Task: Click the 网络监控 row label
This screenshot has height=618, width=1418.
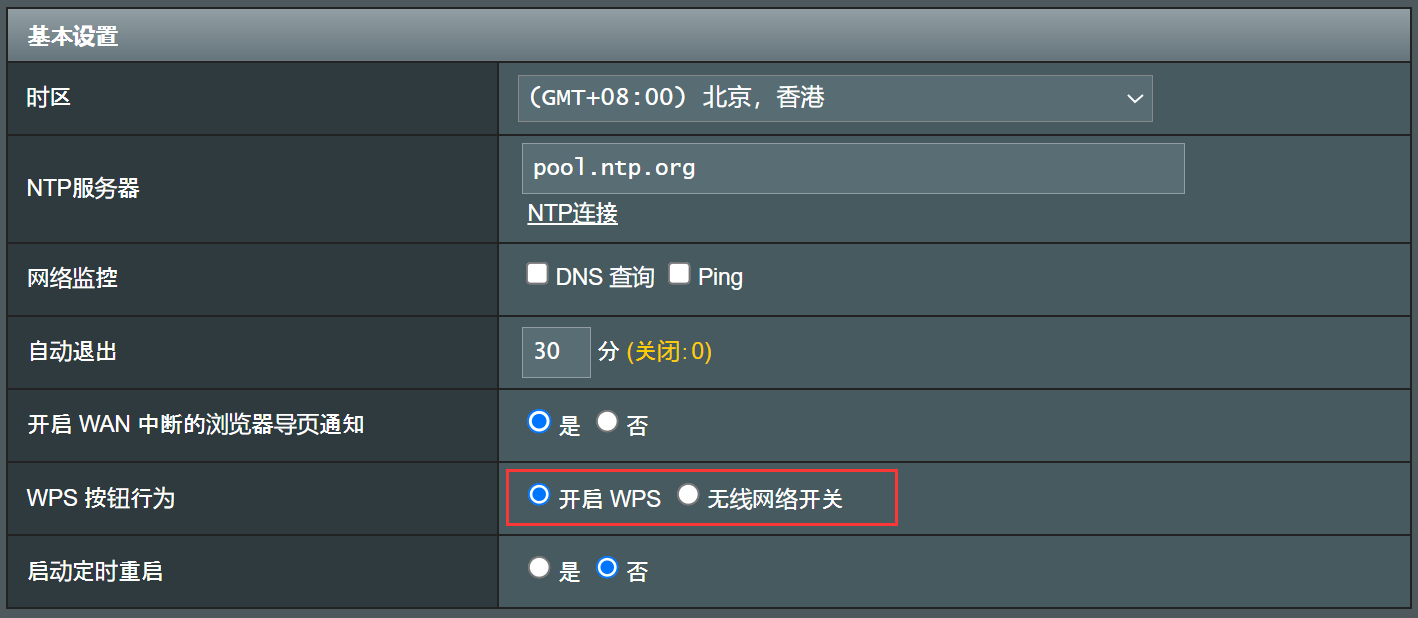Action: [x=72, y=278]
